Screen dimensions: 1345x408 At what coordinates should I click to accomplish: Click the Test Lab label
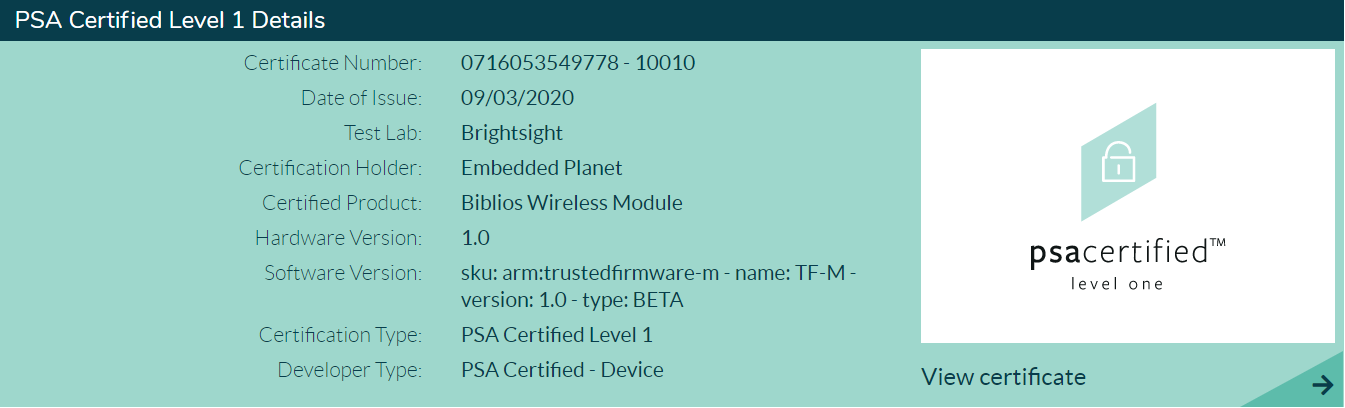coord(383,133)
